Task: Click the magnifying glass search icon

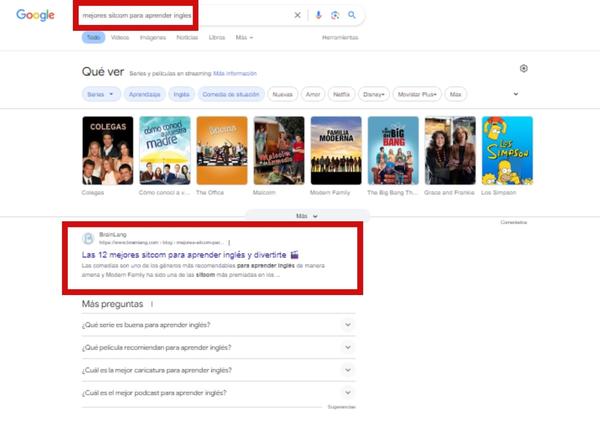Action: (352, 16)
